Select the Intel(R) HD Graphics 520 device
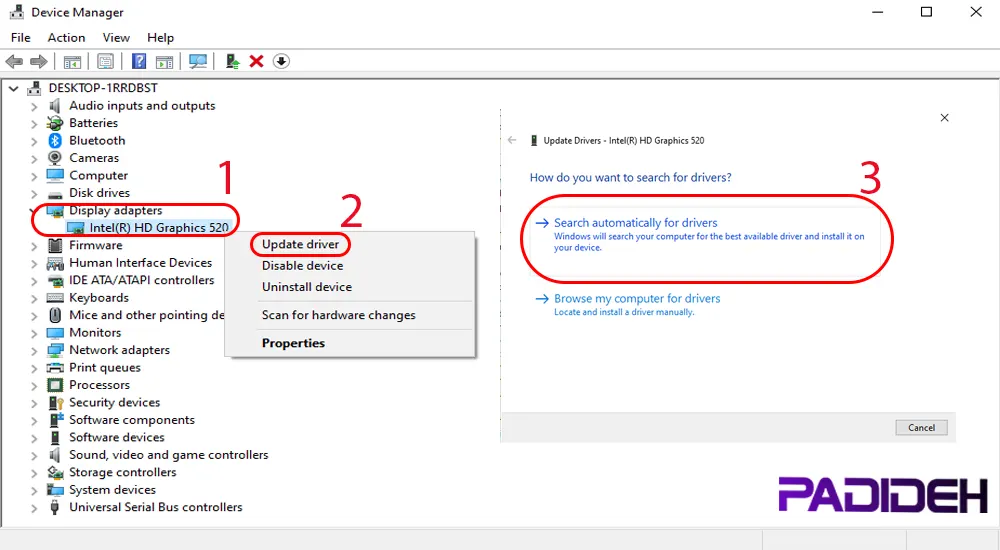The width and height of the screenshot is (1000, 550). click(159, 228)
